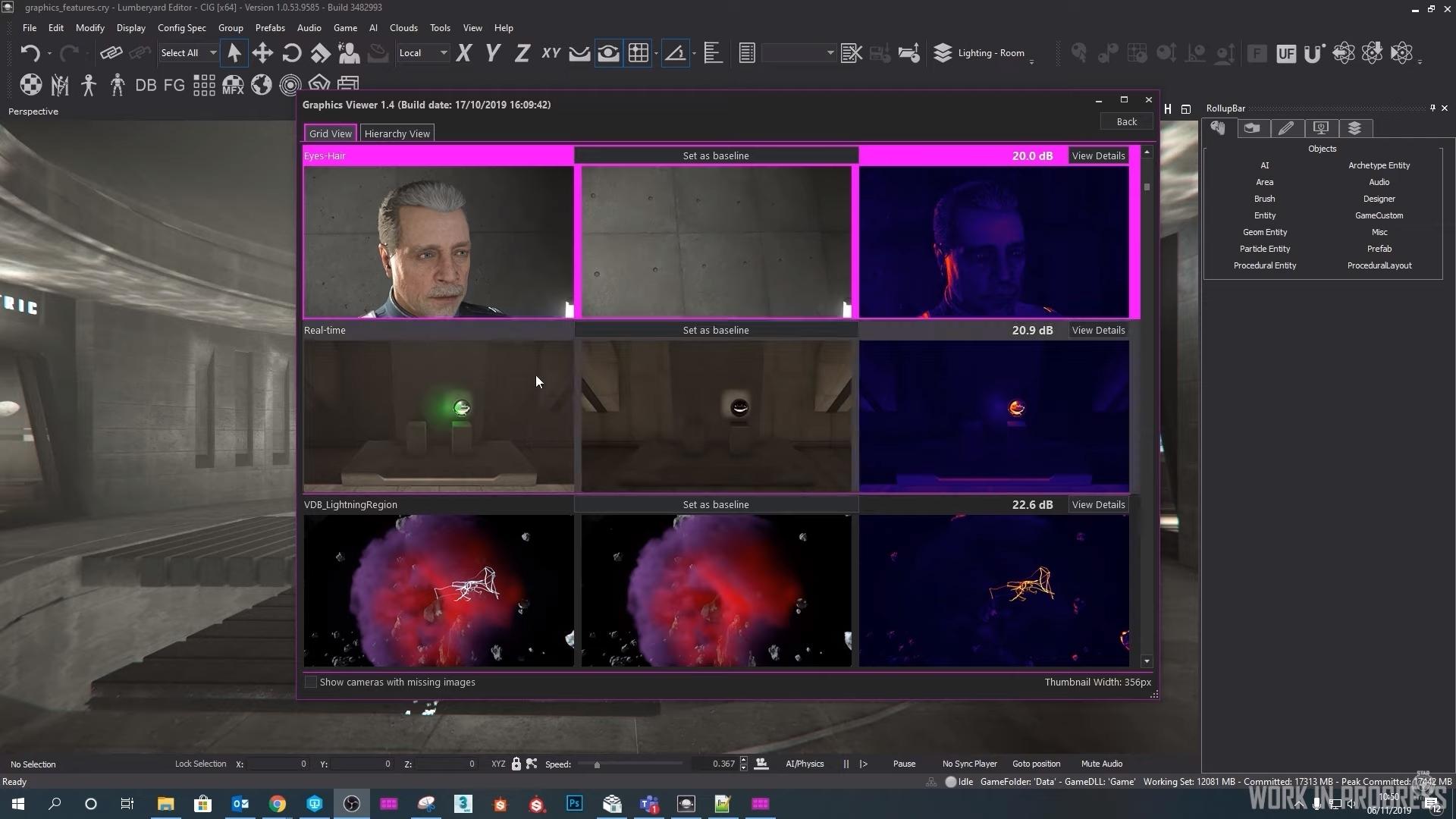
Task: Open the FG flow graph icon
Action: (174, 85)
